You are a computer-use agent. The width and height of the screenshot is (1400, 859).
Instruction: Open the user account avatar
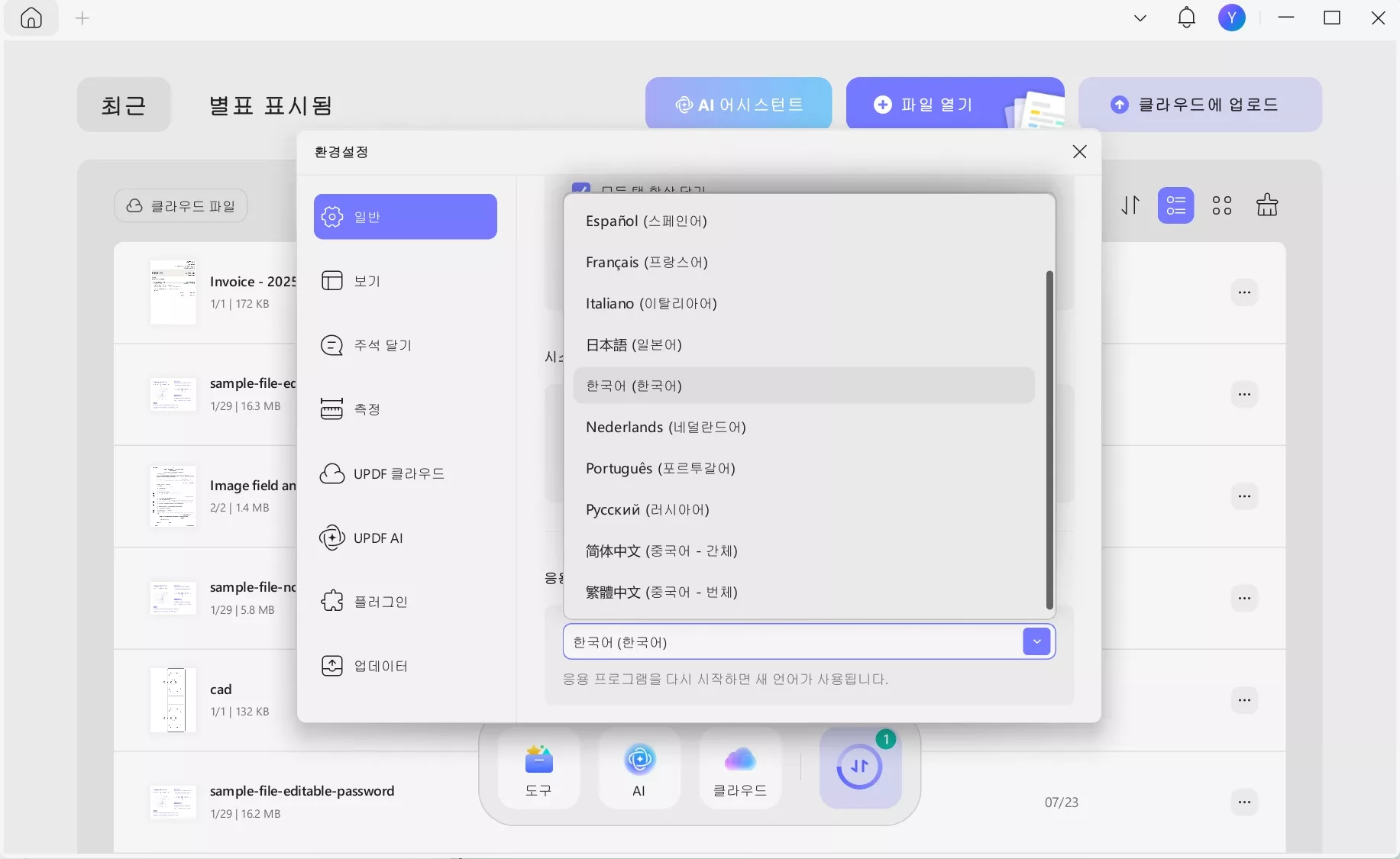point(1231,18)
